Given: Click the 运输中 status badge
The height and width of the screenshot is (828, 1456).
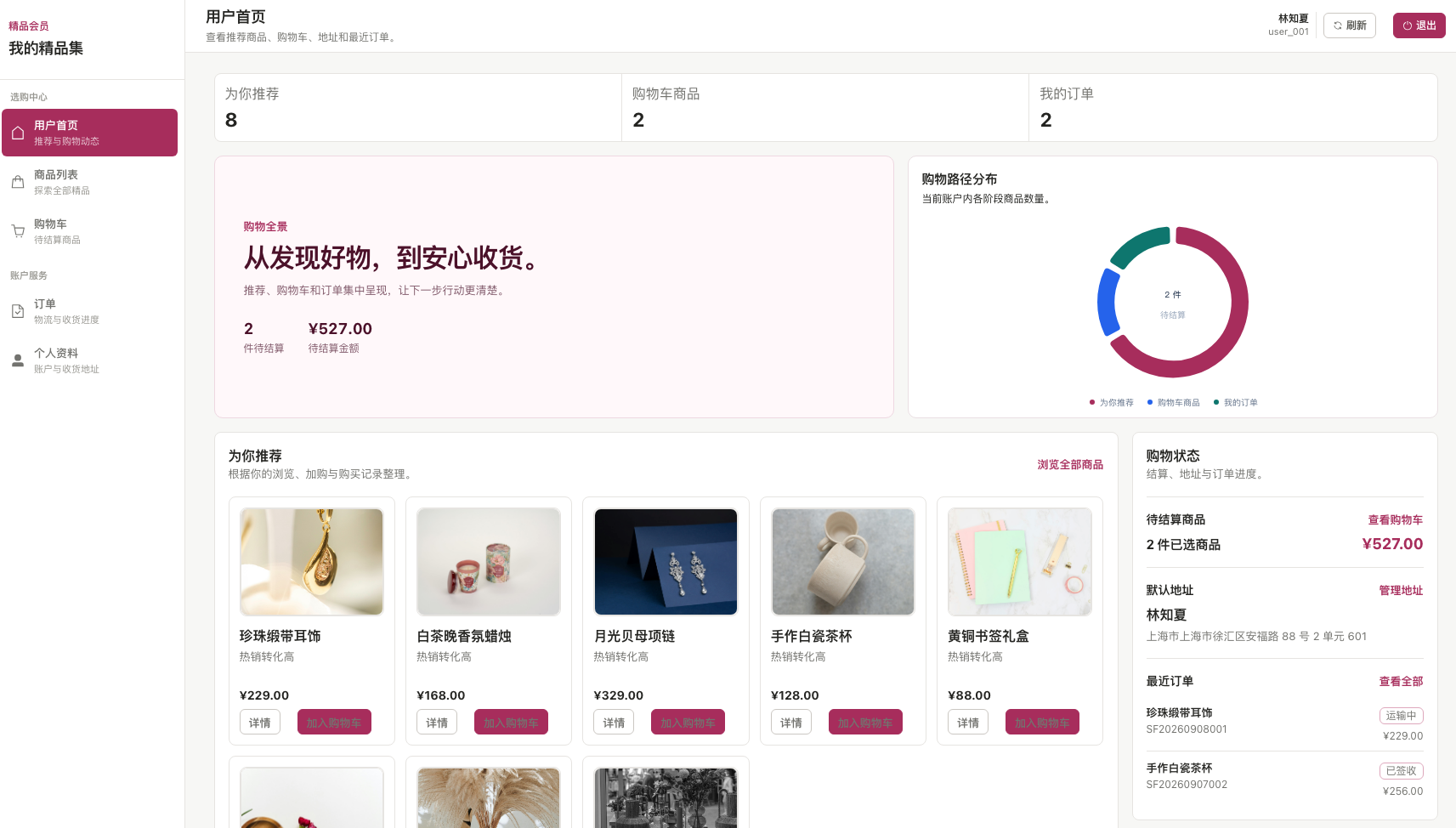Looking at the screenshot, I should point(1401,716).
